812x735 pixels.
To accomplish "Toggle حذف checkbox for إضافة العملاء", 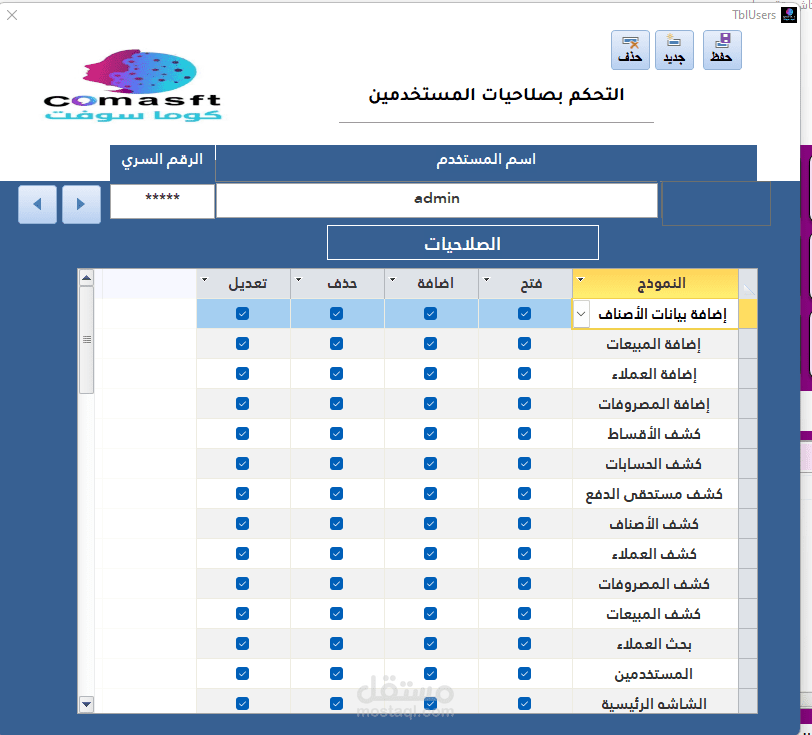I will 337,374.
